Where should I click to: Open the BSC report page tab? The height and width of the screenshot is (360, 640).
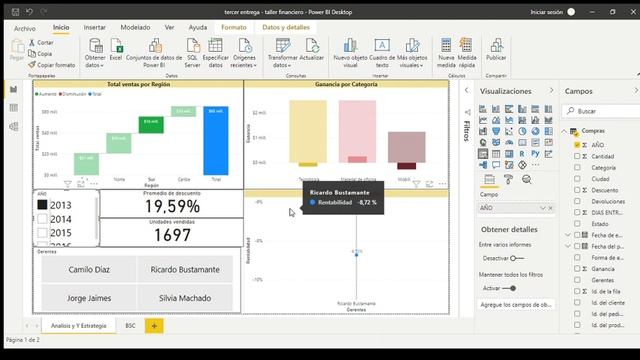tap(130, 326)
